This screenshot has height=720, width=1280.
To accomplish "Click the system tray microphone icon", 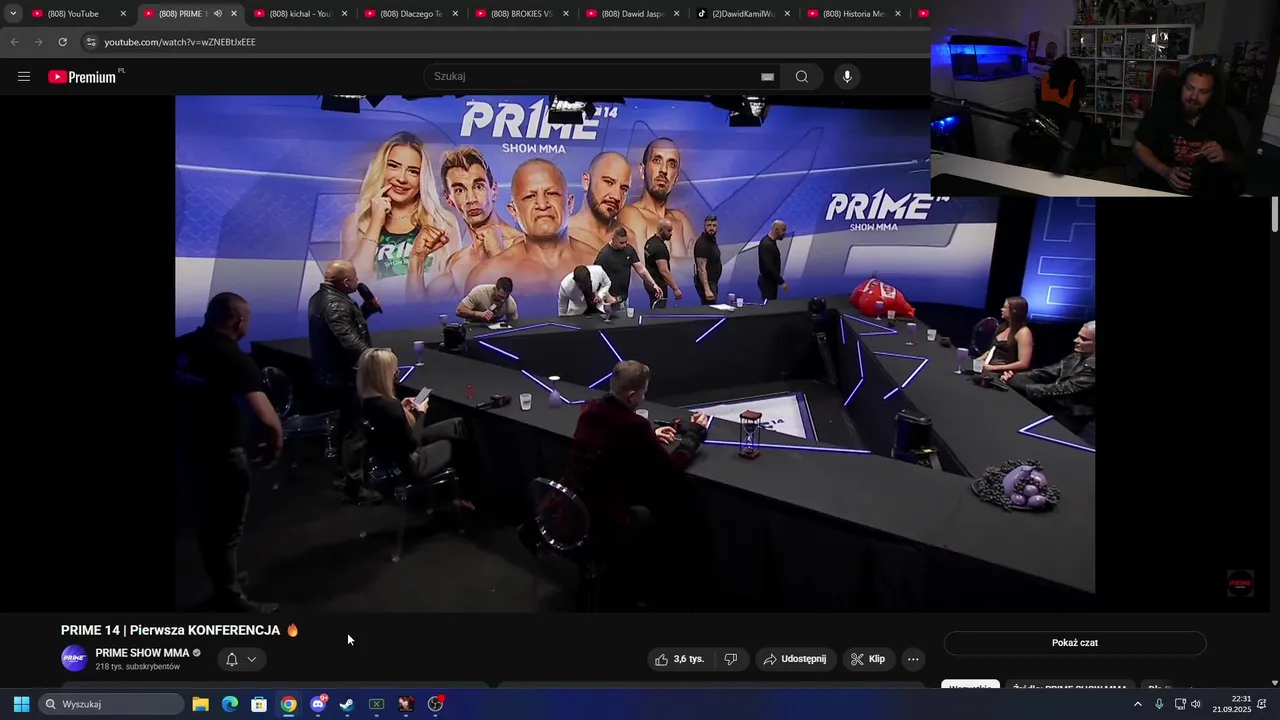I will click(x=1159, y=704).
